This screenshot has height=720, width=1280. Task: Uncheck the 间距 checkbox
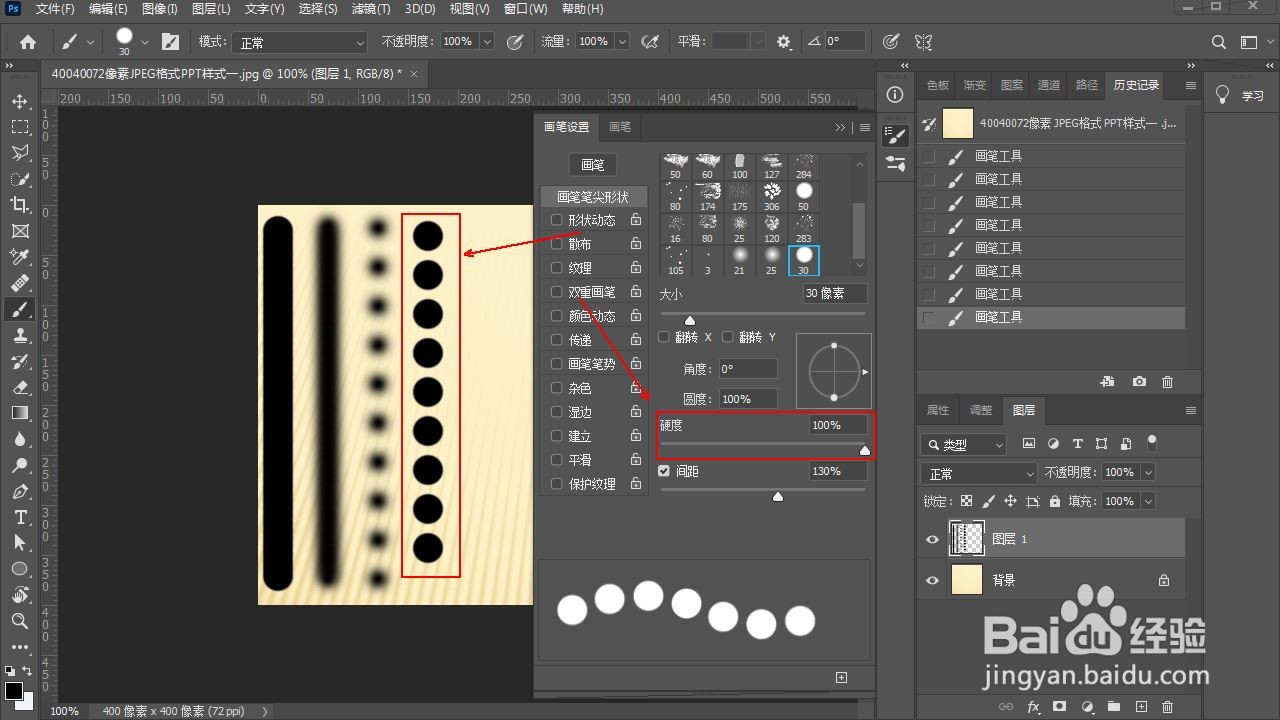coord(664,470)
